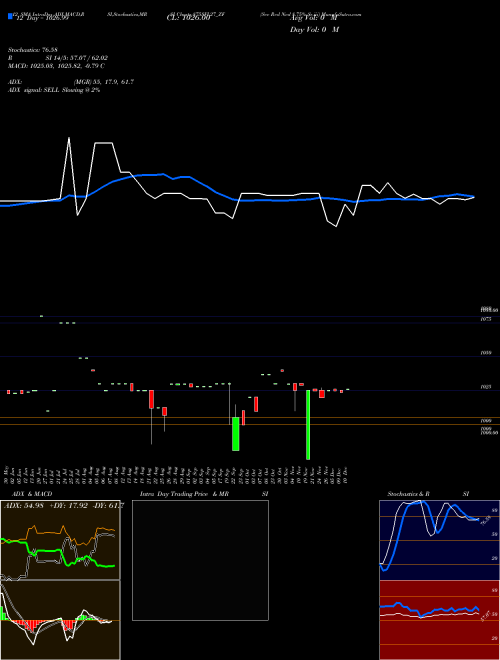Screen dimensions: 500x660
Task: Click the 1075 price axis label
Action: [x=486, y=319]
